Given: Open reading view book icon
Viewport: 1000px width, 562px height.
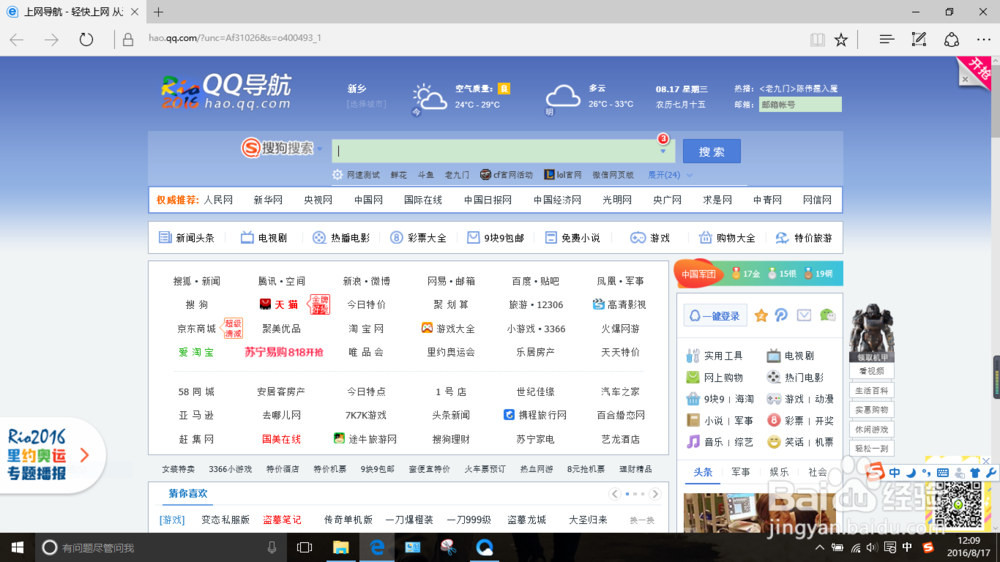Looking at the screenshot, I should pyautogui.click(x=817, y=40).
